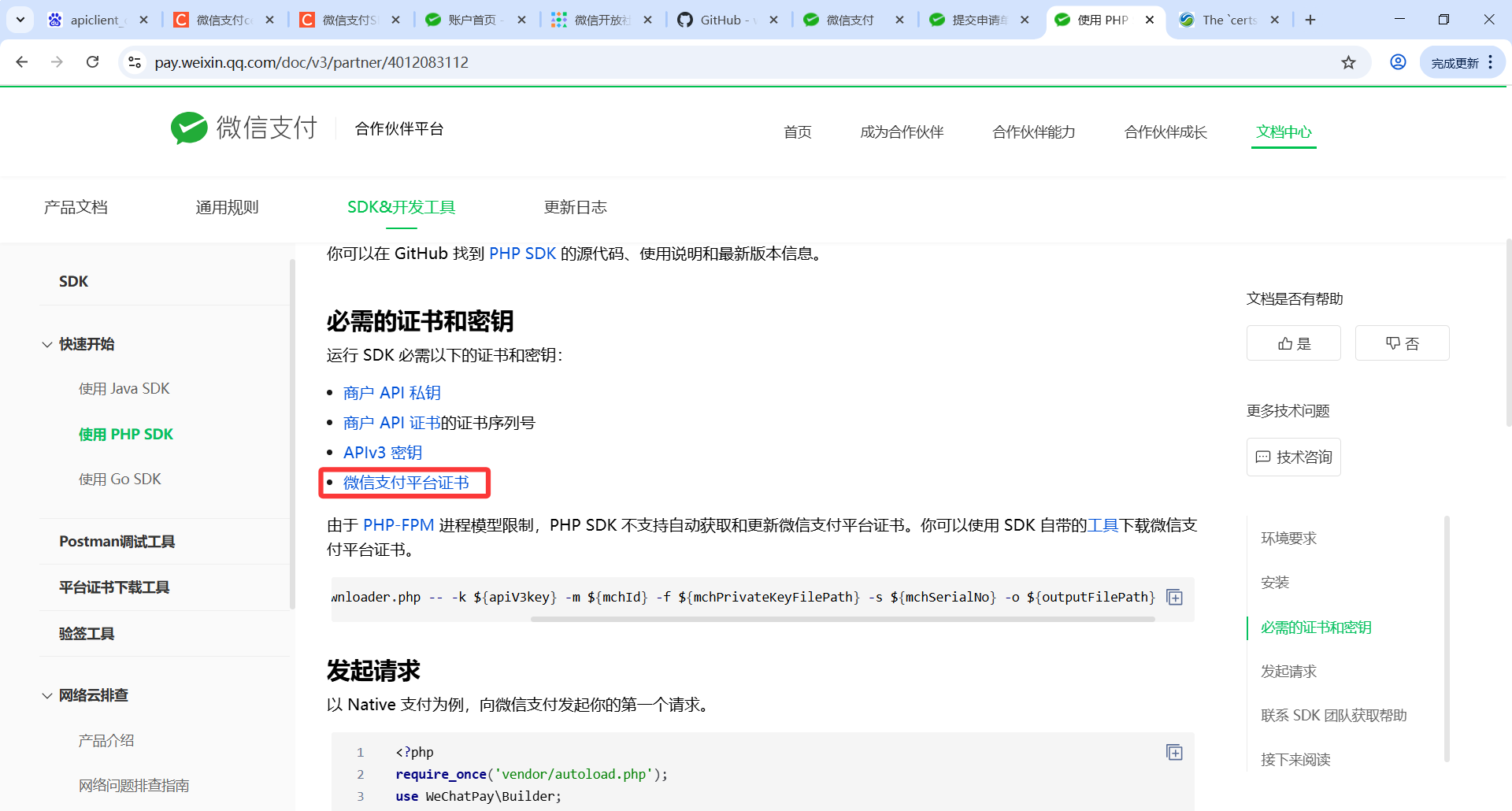This screenshot has width=1512, height=811.
Task: Open the 商户 API 私钥 link
Action: [391, 392]
